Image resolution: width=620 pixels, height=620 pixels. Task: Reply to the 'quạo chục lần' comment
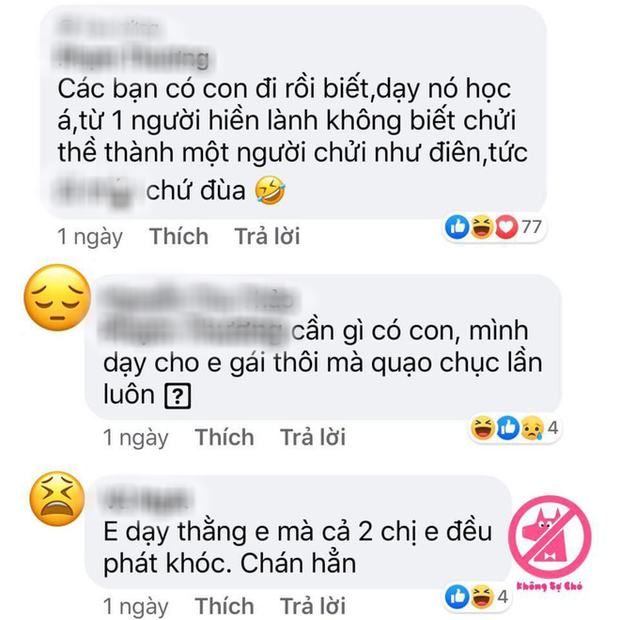(x=313, y=437)
